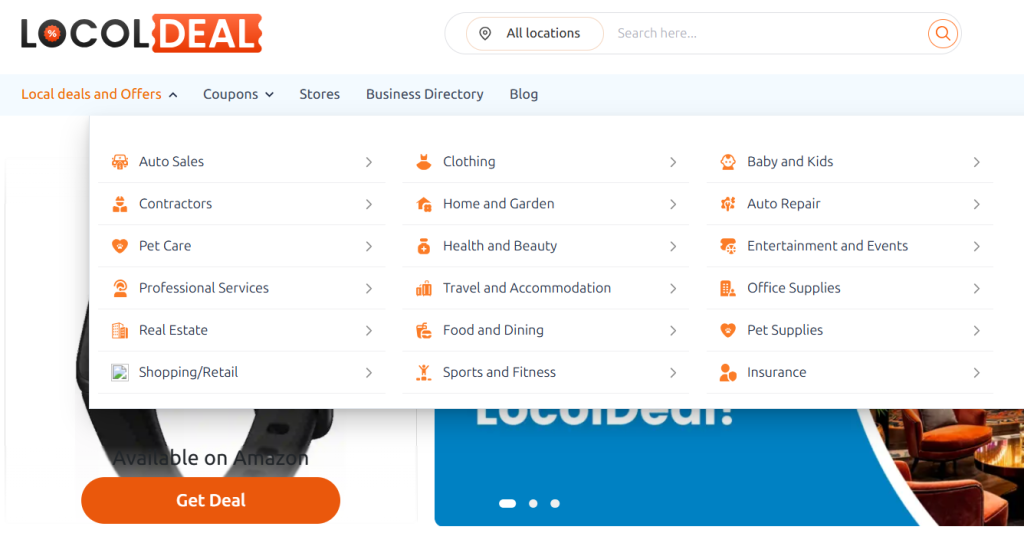1024x556 pixels.
Task: Expand the Insurance submenu arrow
Action: click(x=977, y=372)
